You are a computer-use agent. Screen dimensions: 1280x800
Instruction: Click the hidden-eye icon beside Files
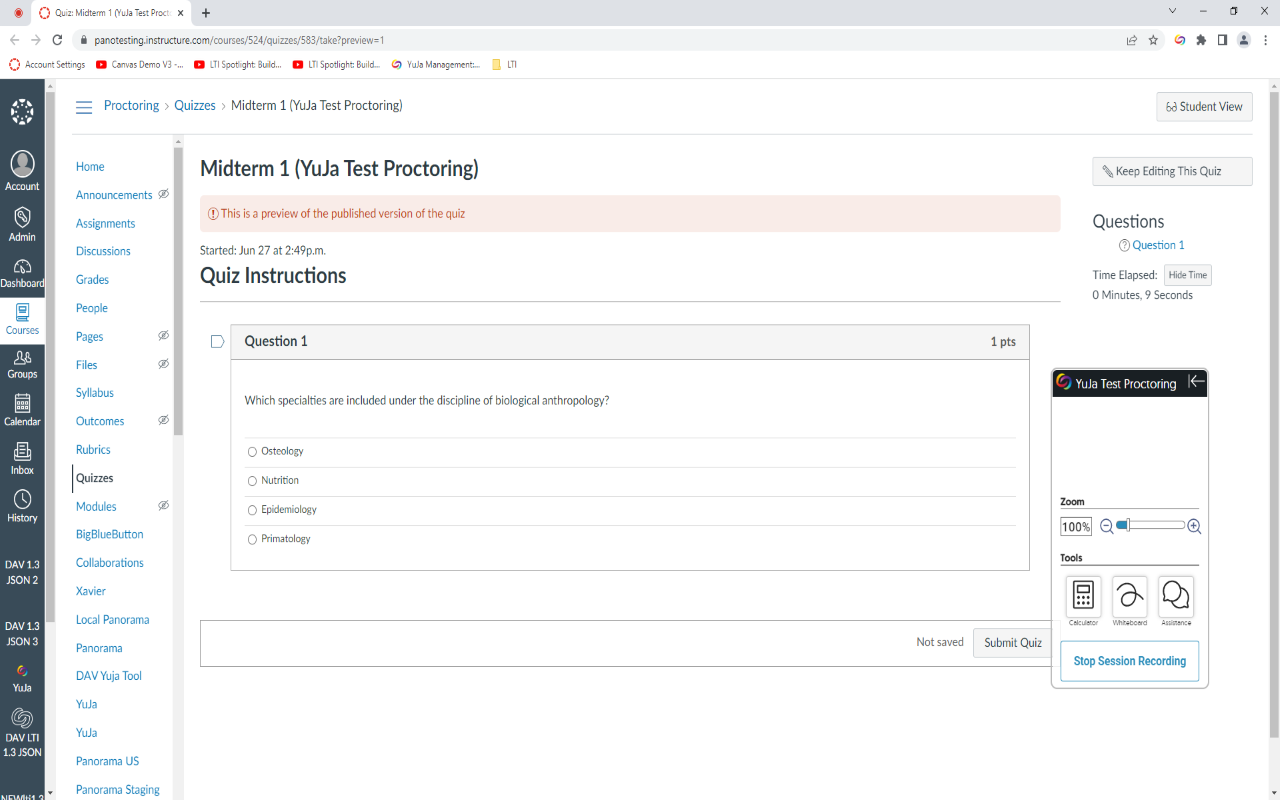pos(163,364)
